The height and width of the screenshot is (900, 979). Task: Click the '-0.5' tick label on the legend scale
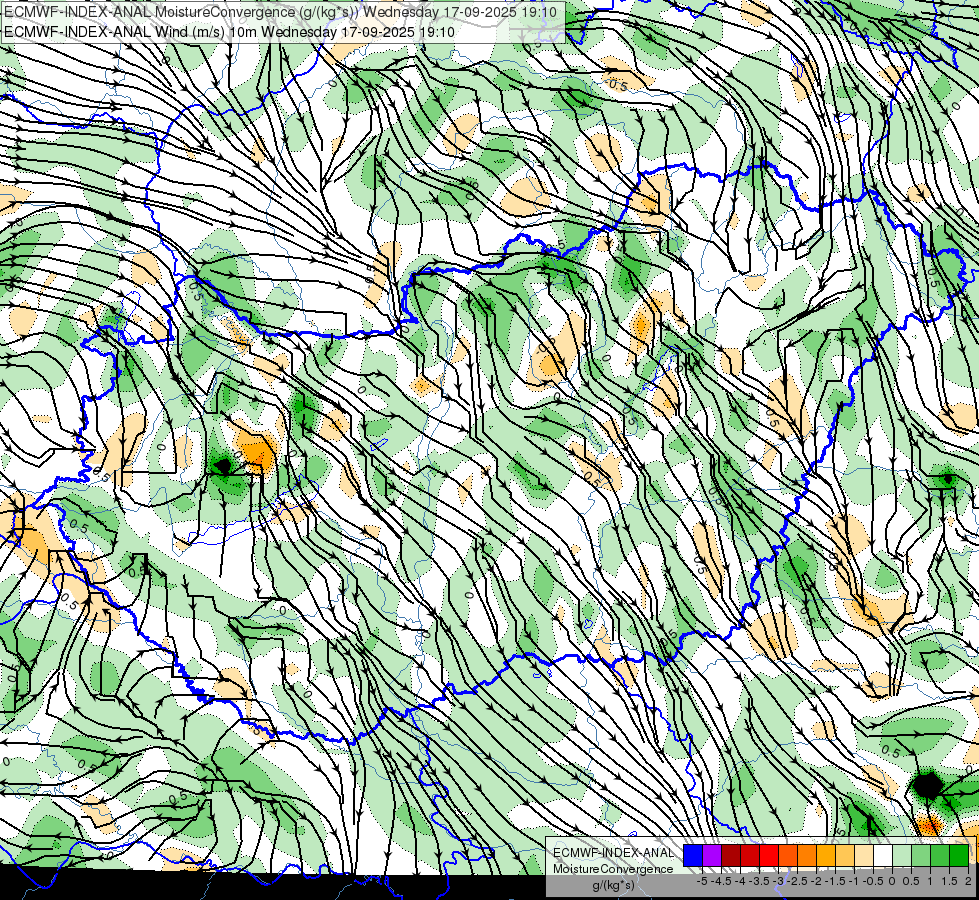(x=873, y=881)
